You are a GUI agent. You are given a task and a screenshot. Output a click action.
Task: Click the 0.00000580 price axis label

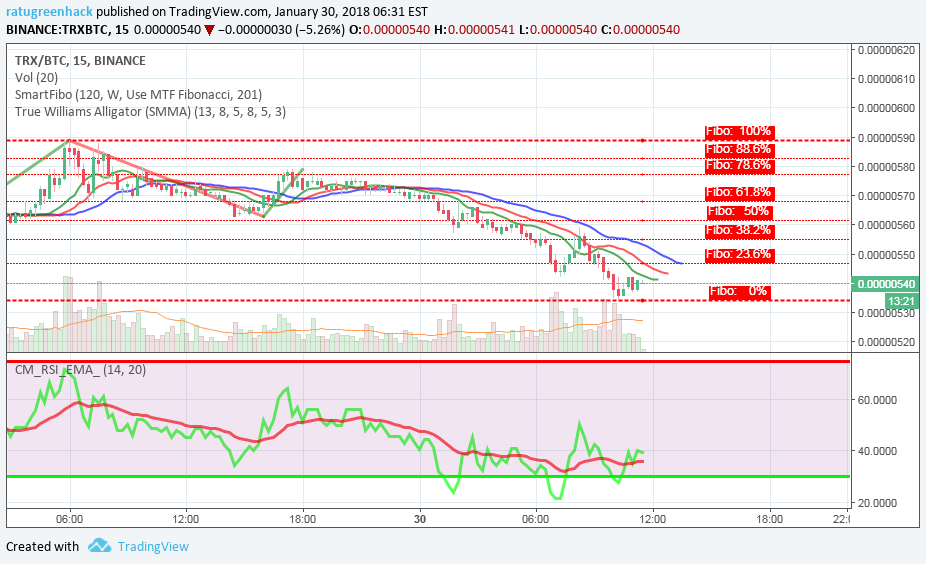(x=886, y=167)
